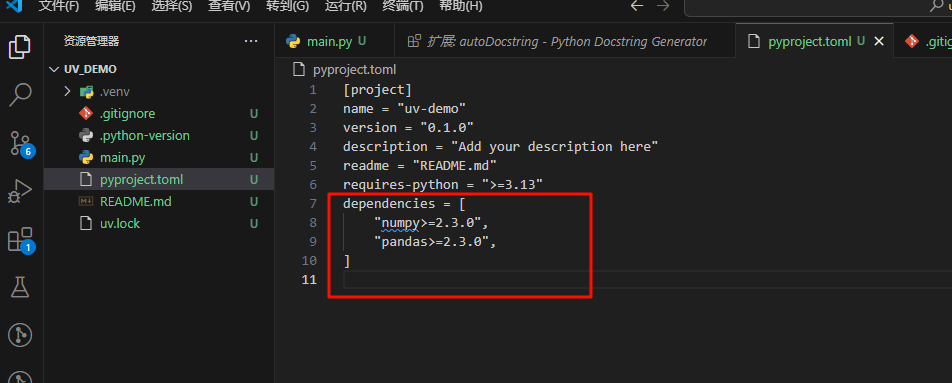This screenshot has width=952, height=383.
Task: Open the Testing flask view
Action: click(20, 287)
